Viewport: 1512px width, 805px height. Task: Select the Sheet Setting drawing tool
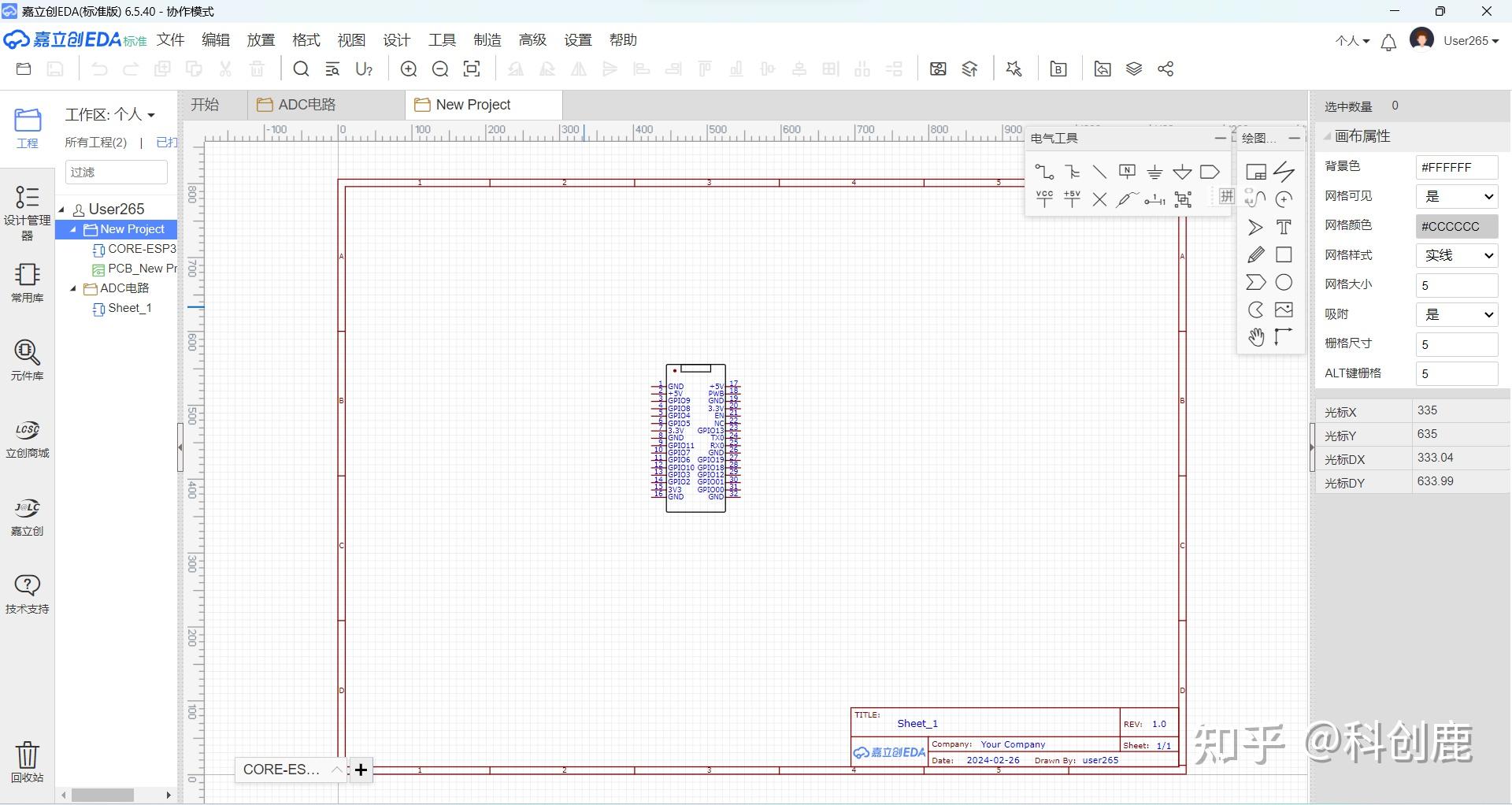coord(1256,172)
